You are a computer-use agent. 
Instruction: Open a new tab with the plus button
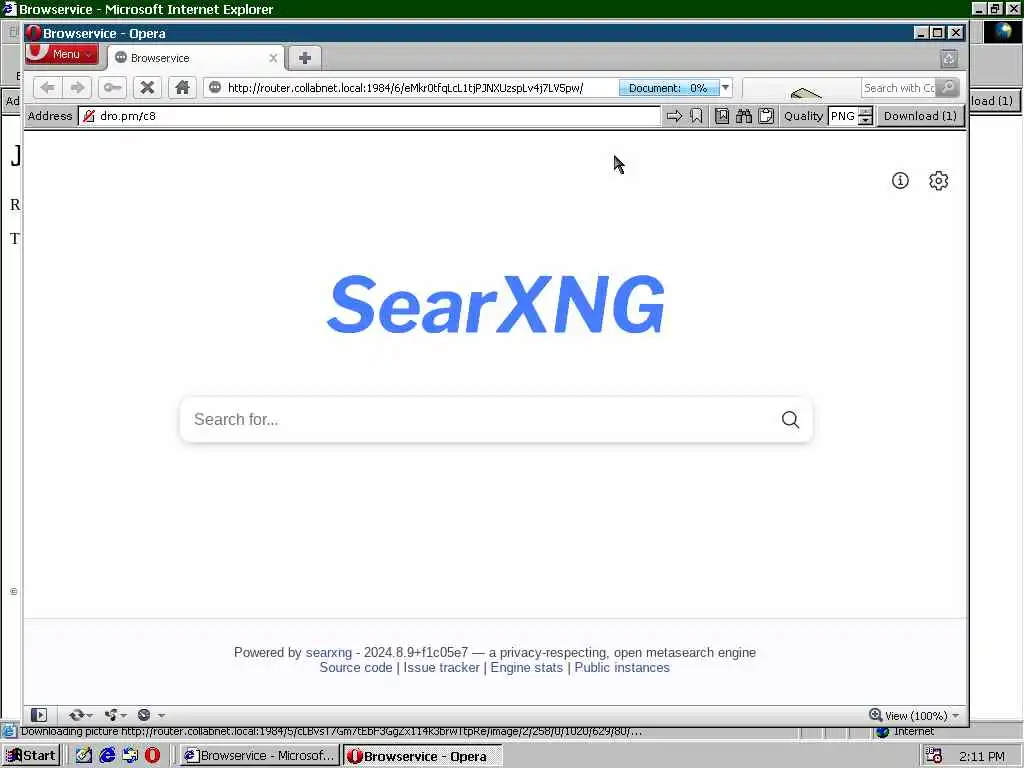(x=304, y=58)
